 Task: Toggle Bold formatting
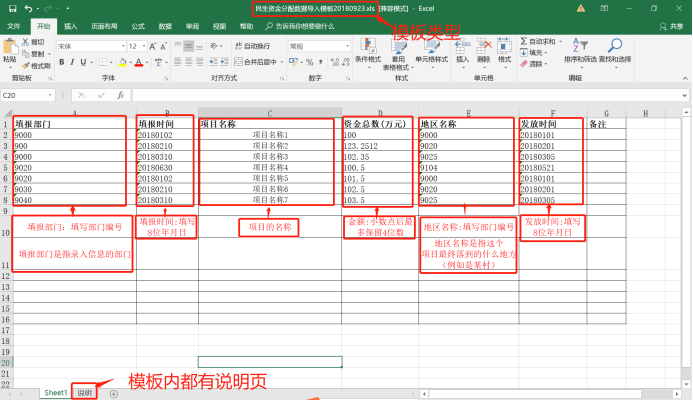click(61, 62)
